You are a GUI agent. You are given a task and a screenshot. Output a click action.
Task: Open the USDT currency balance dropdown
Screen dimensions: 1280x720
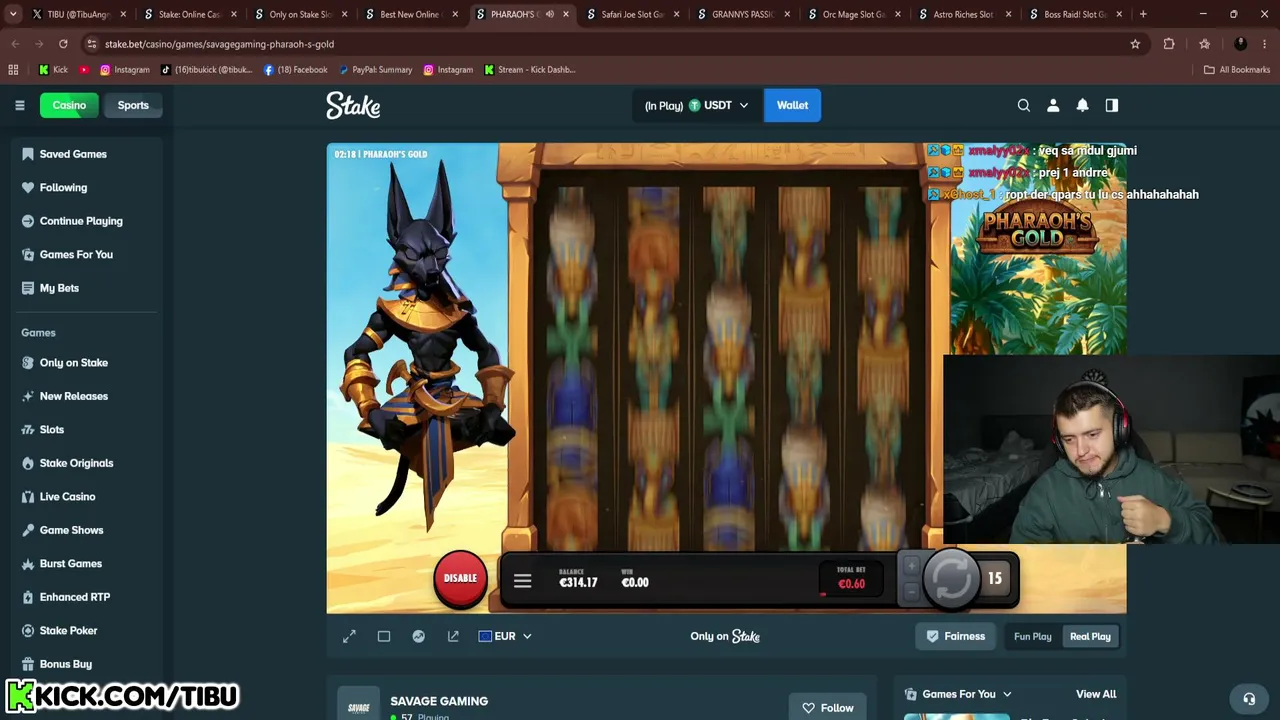coord(697,105)
